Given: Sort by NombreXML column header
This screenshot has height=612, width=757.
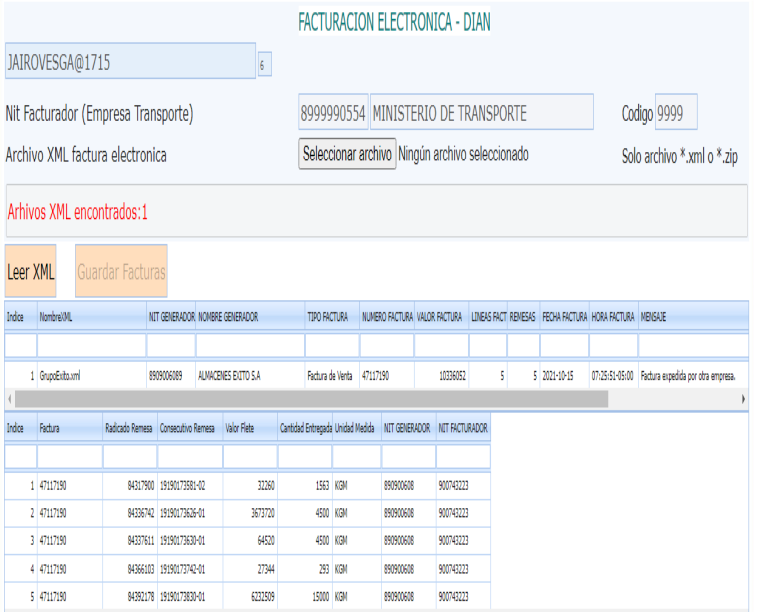Looking at the screenshot, I should [92, 317].
